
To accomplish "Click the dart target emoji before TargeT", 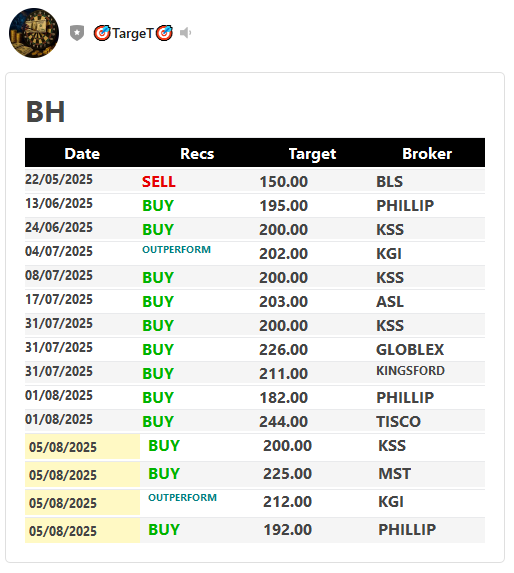I will (102, 33).
